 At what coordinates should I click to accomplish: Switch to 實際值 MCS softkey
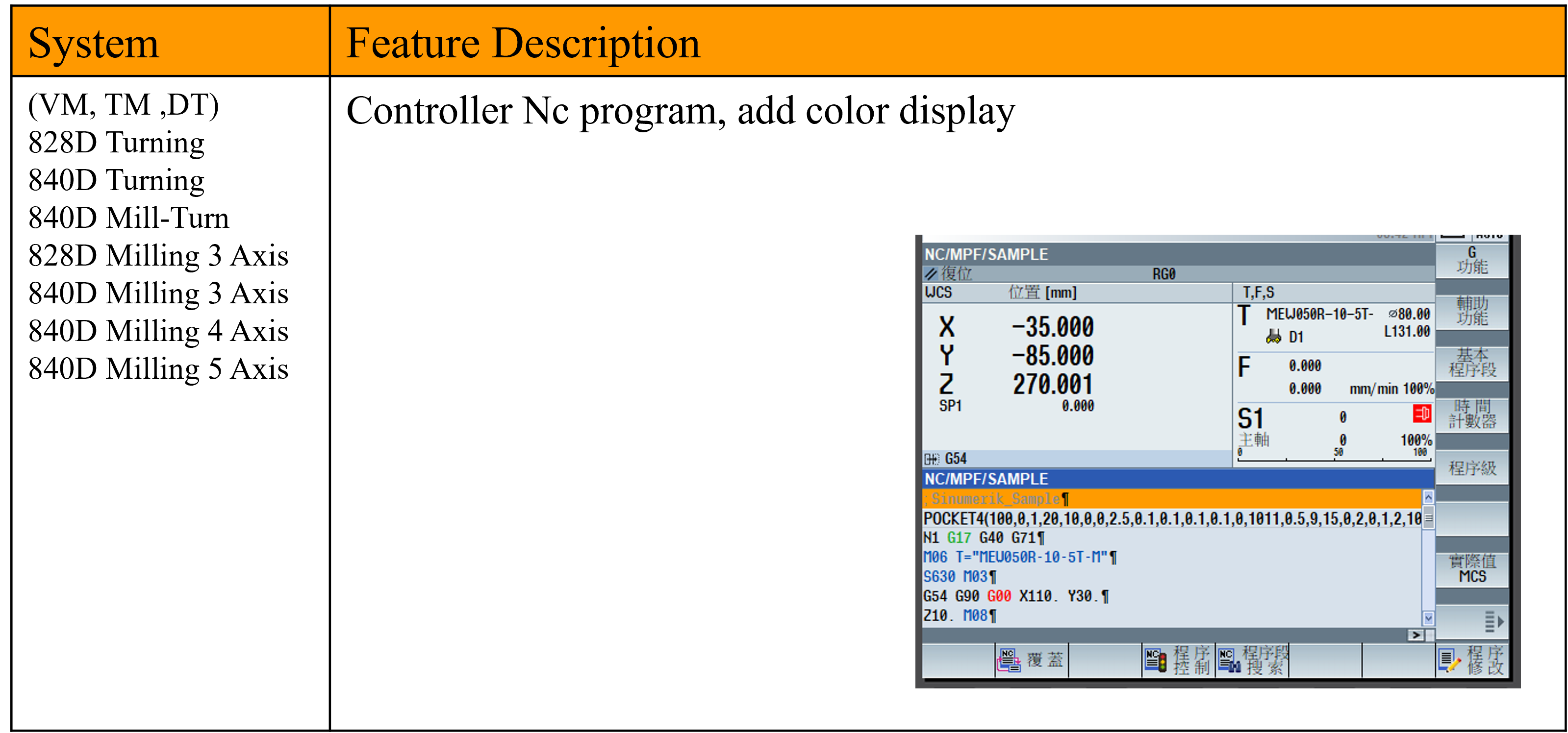(x=1472, y=569)
